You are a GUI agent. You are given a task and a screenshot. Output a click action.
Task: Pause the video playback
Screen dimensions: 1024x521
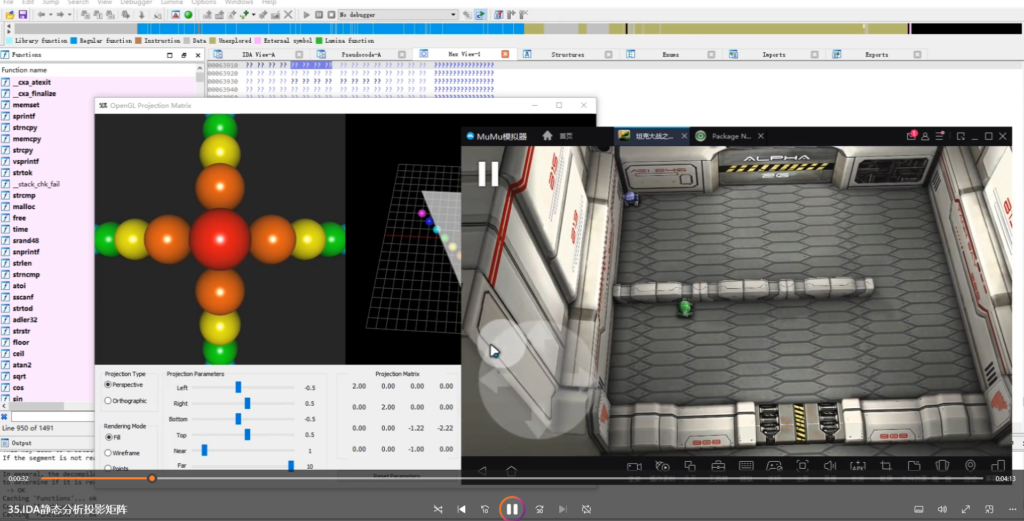(512, 509)
